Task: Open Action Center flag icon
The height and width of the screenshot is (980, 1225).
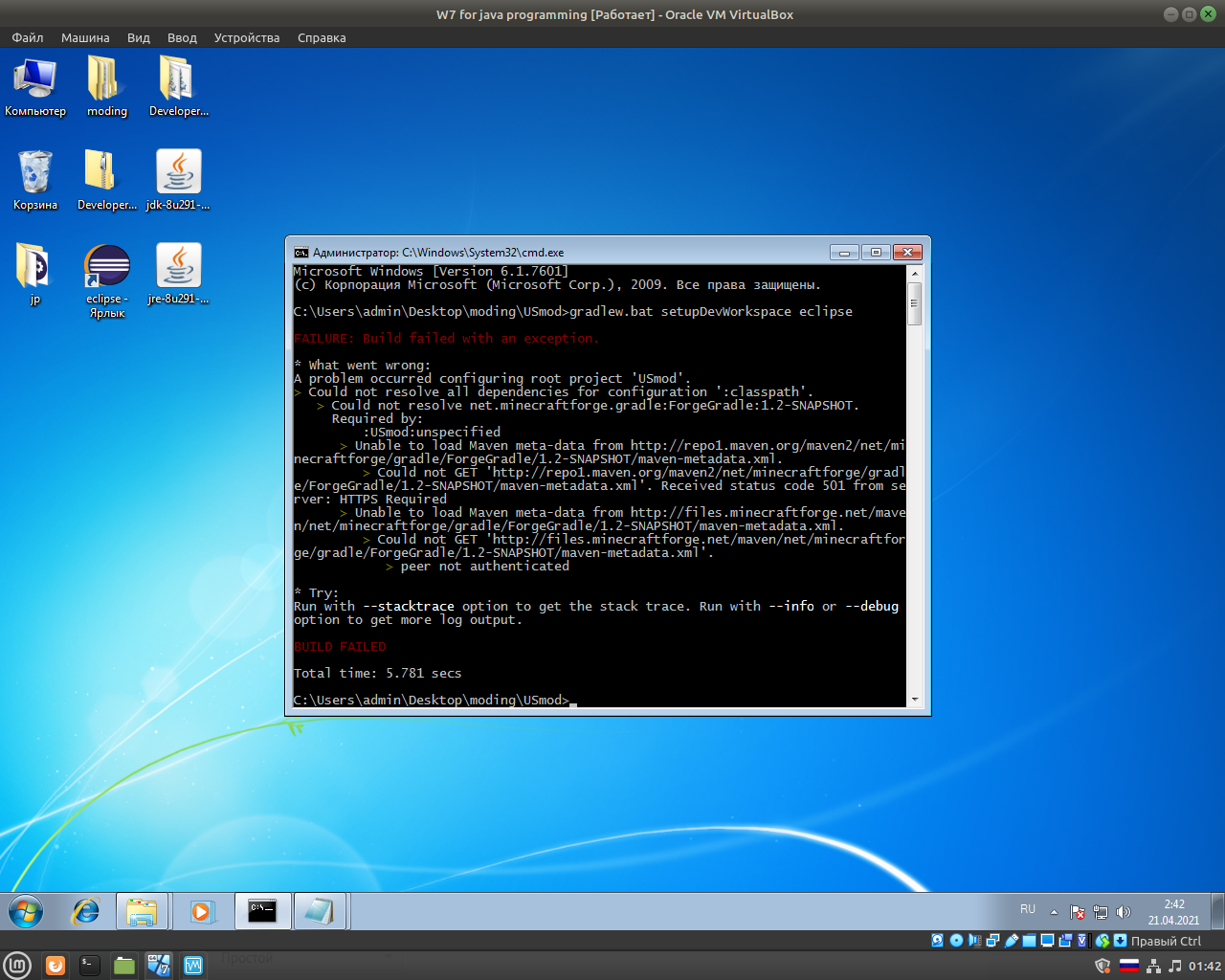Action: [1078, 912]
